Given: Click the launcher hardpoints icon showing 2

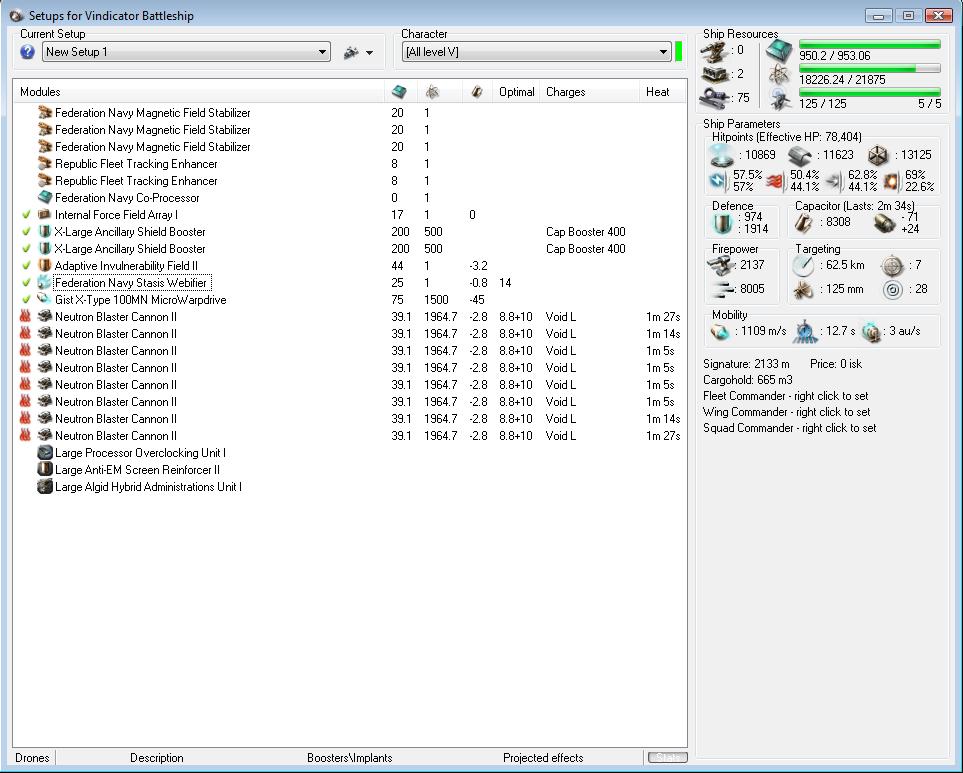Looking at the screenshot, I should coord(714,74).
